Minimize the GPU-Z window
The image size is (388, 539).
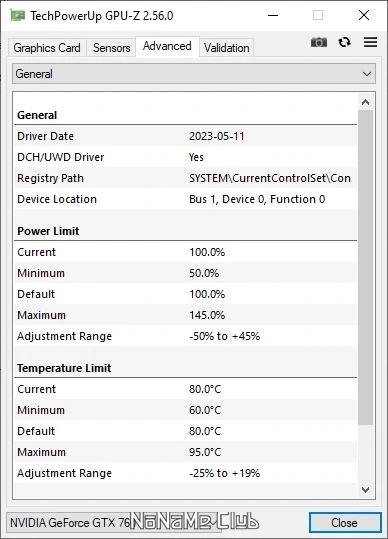click(273, 15)
